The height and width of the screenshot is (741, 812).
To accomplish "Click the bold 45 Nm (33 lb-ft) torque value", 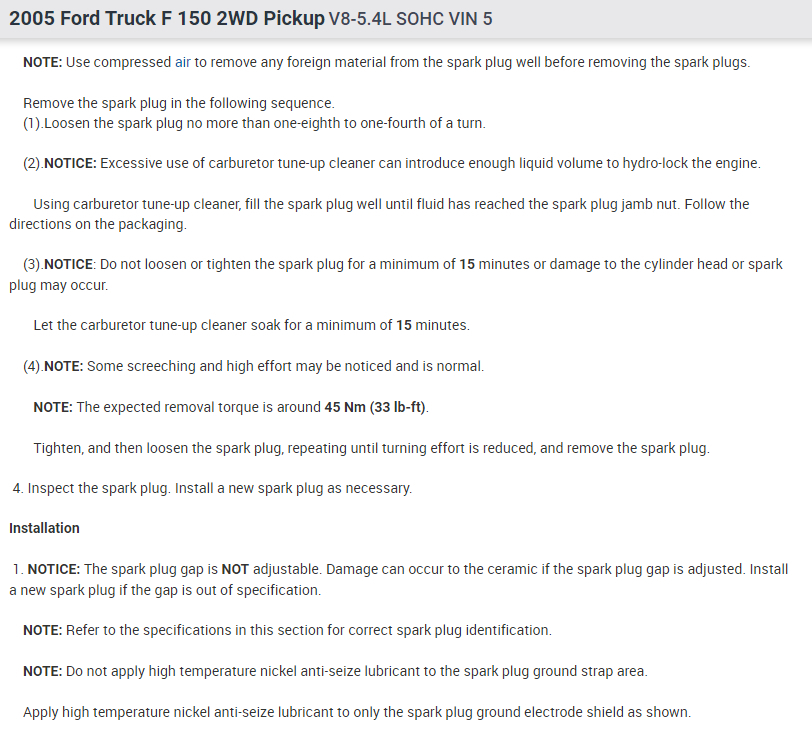I will [x=381, y=407].
